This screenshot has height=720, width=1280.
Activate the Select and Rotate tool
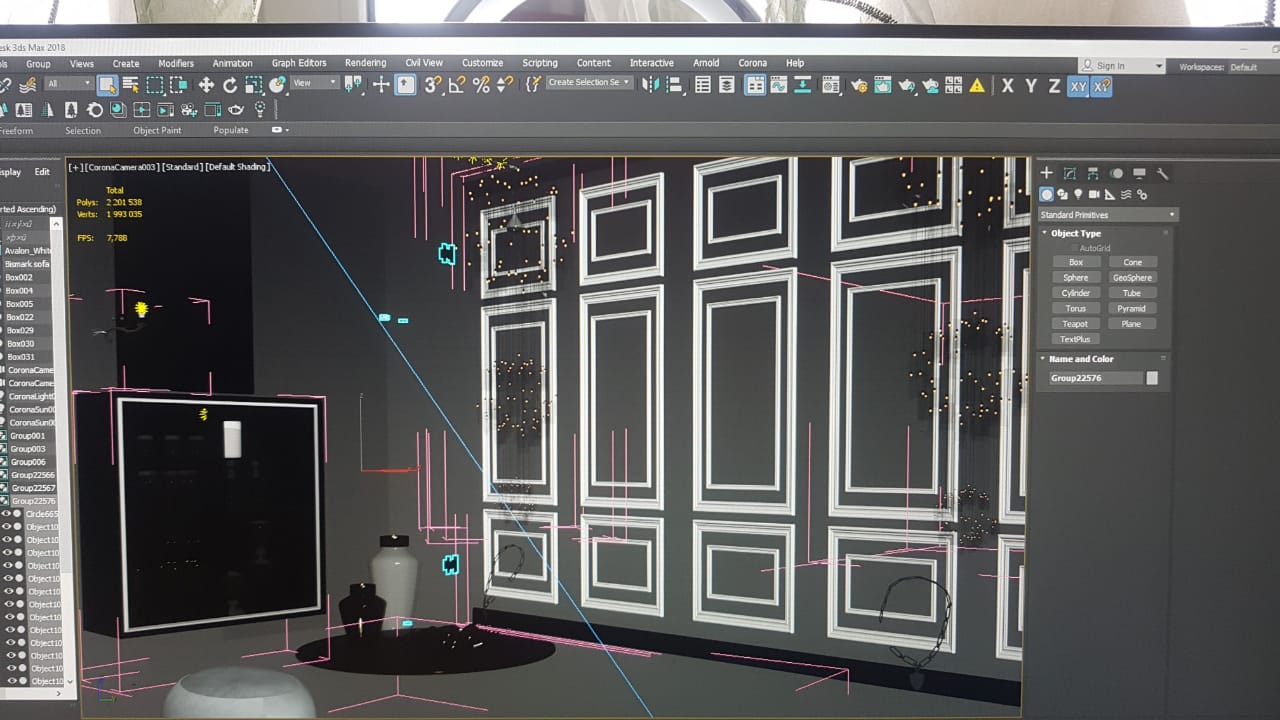230,85
